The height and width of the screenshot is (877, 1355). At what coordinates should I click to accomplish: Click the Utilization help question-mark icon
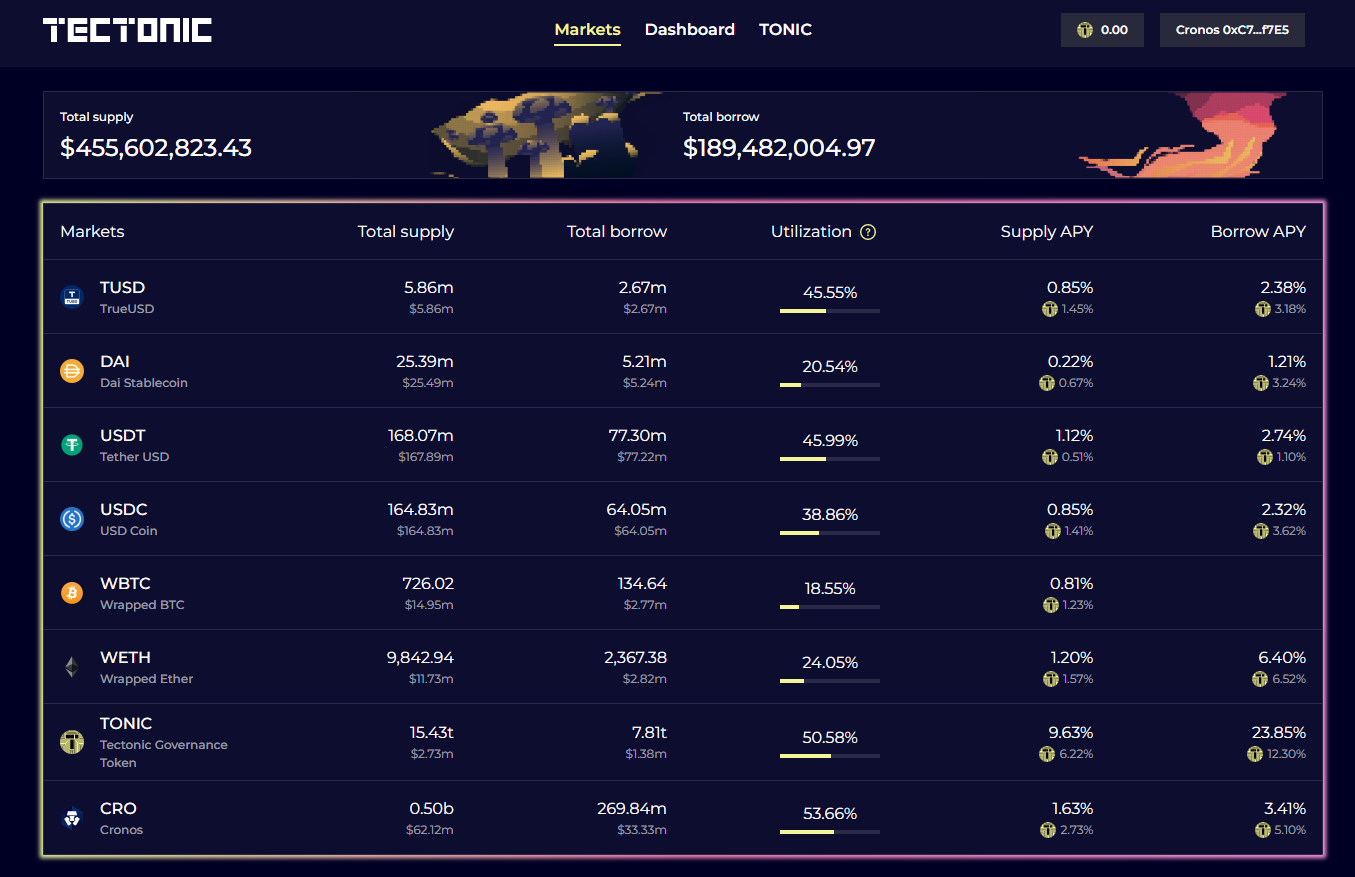(868, 232)
